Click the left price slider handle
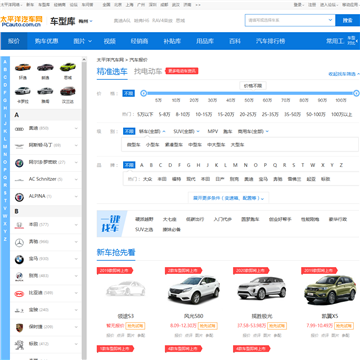Screen dimensions: 360x360 pyautogui.click(x=144, y=93)
